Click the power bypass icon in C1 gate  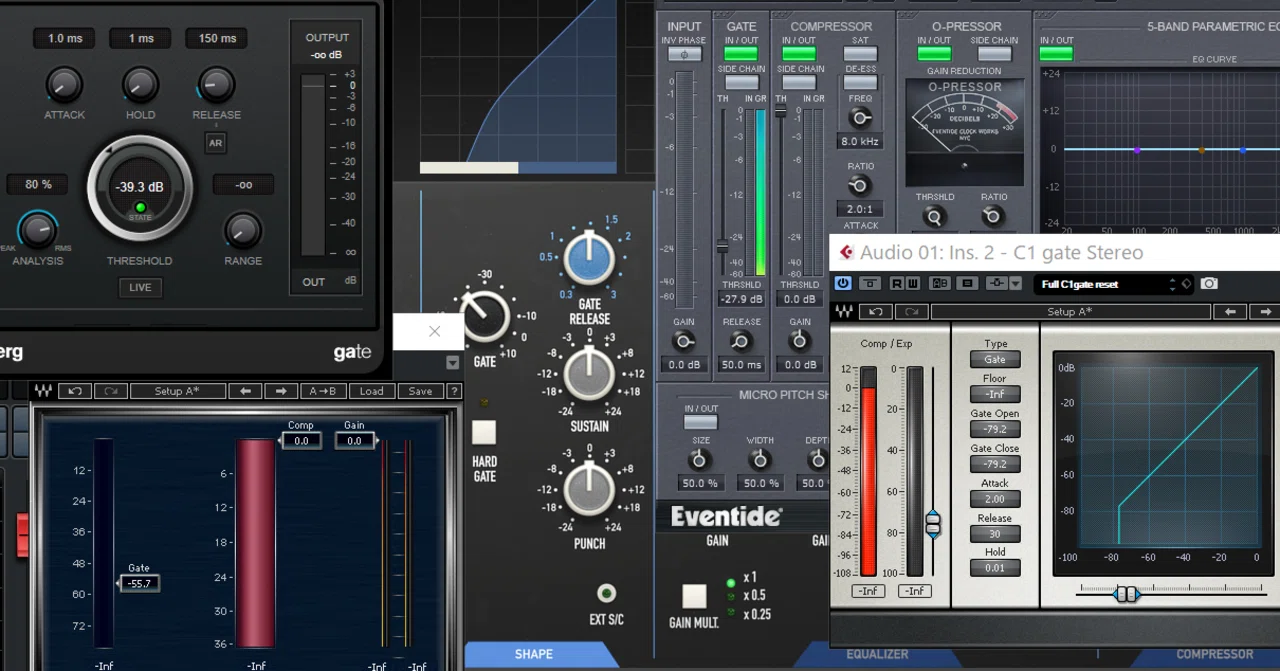(843, 284)
